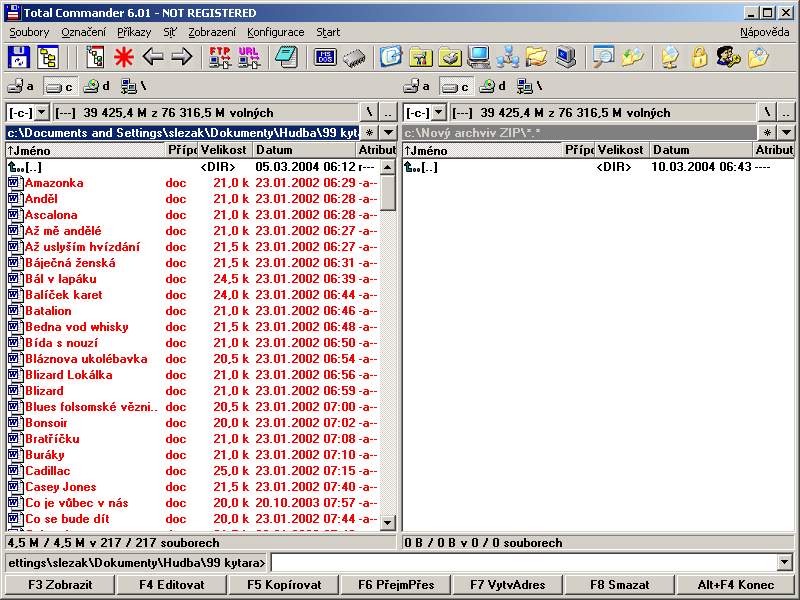Open left panel directory history dropdown arrow
800x600 pixels.
(x=389, y=133)
